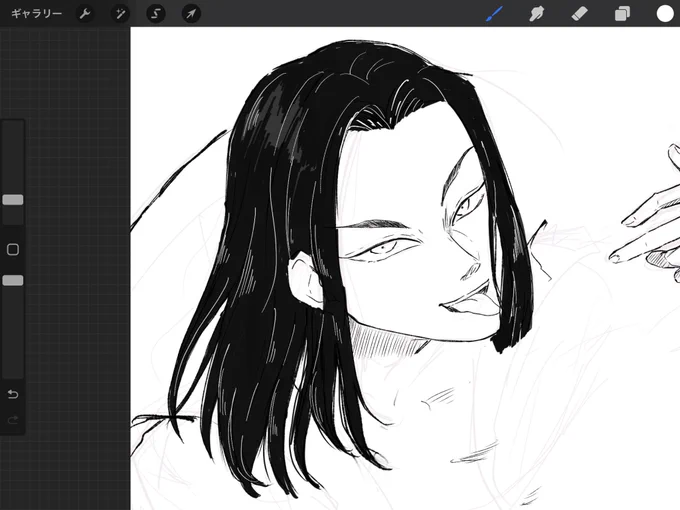Activate the Selection S-shaped tool
This screenshot has height=510, width=680.
[156, 14]
